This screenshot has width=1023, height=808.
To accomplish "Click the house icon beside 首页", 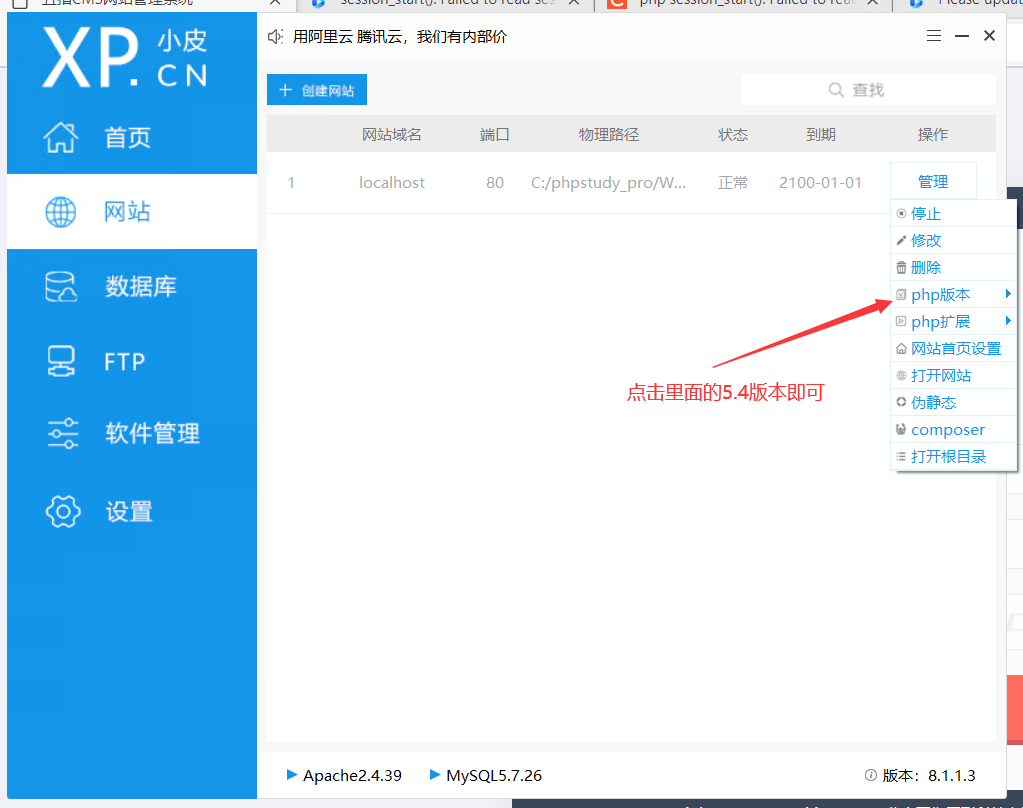I will pyautogui.click(x=61, y=138).
